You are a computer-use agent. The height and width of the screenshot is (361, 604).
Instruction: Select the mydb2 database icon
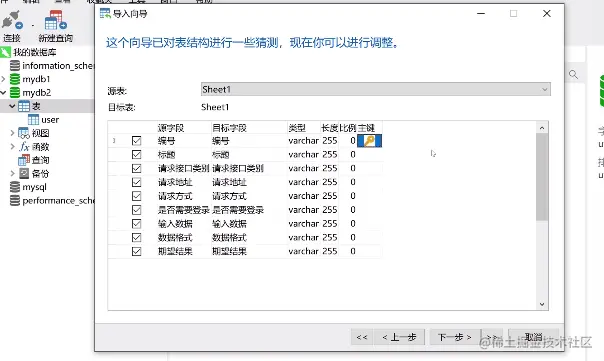click(15, 92)
